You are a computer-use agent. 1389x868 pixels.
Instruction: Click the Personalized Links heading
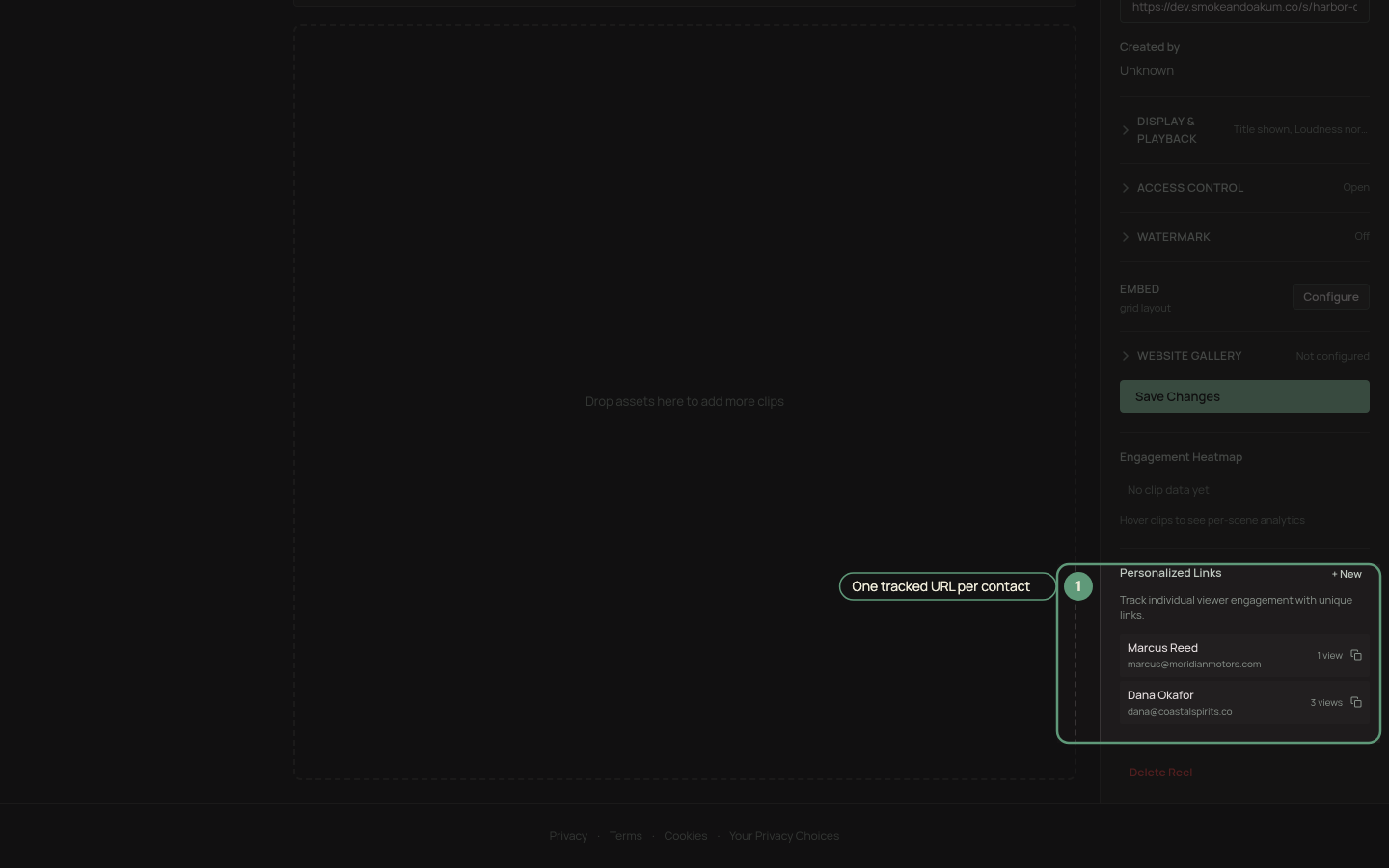1170,573
